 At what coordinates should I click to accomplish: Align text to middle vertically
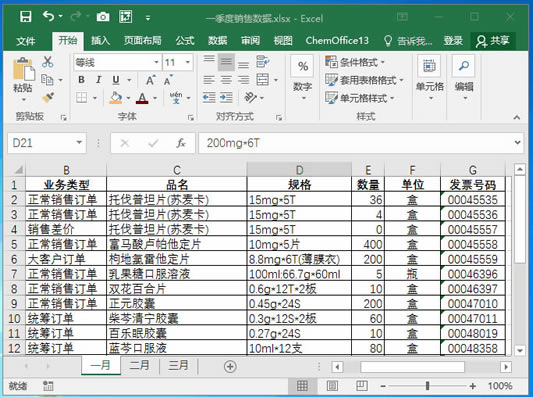tap(226, 62)
